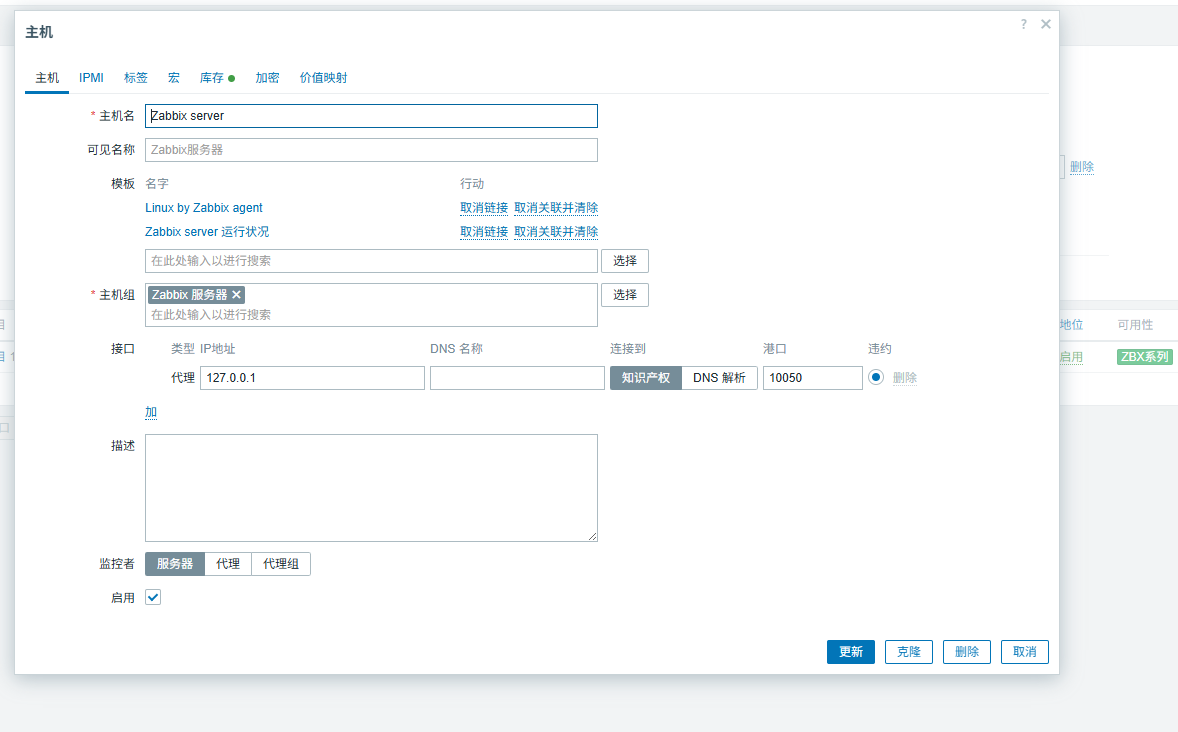Open the 宏 tab
This screenshot has height=732, width=1178.
(174, 78)
